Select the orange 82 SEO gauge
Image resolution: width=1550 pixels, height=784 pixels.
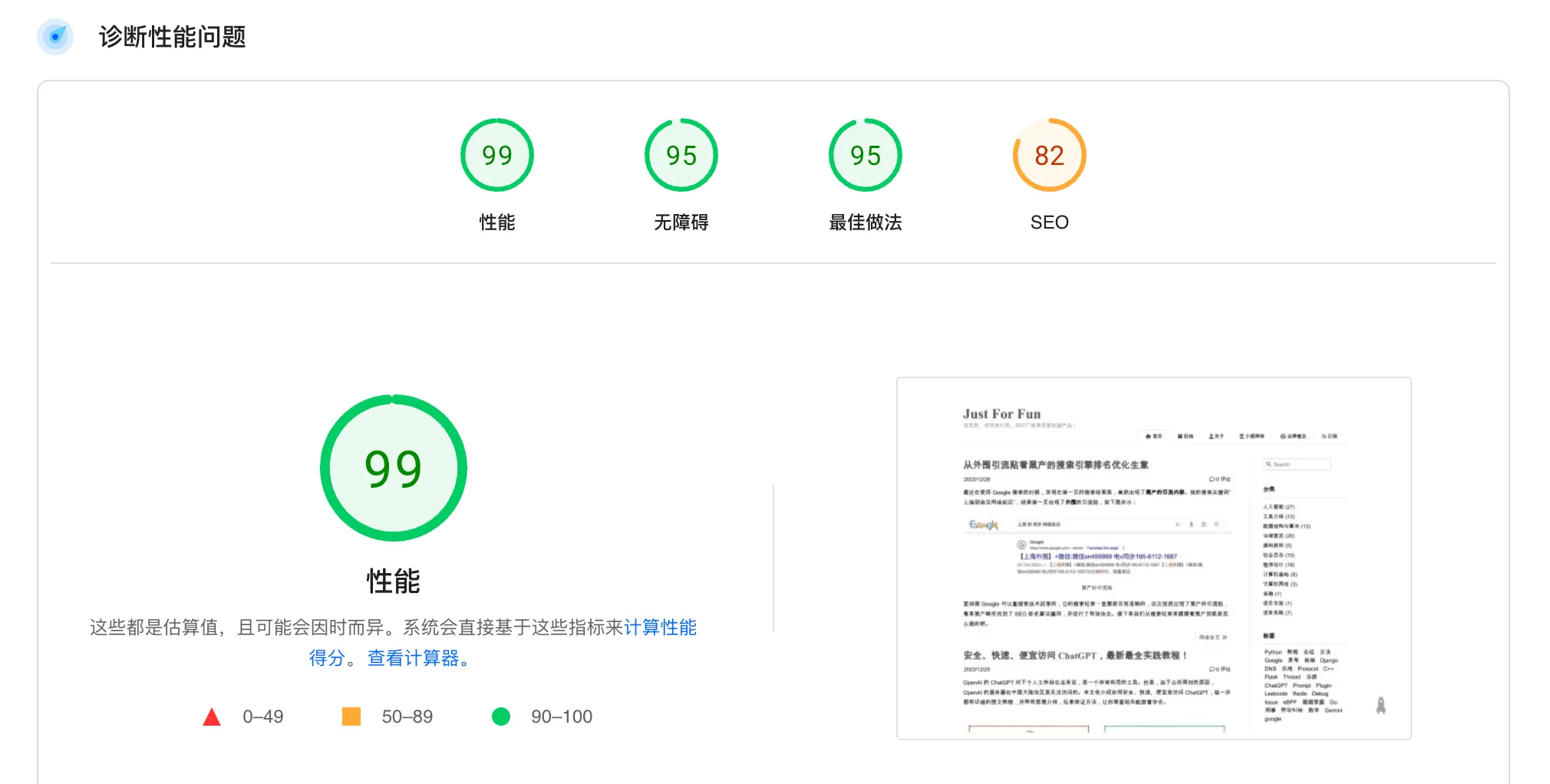click(x=1049, y=155)
